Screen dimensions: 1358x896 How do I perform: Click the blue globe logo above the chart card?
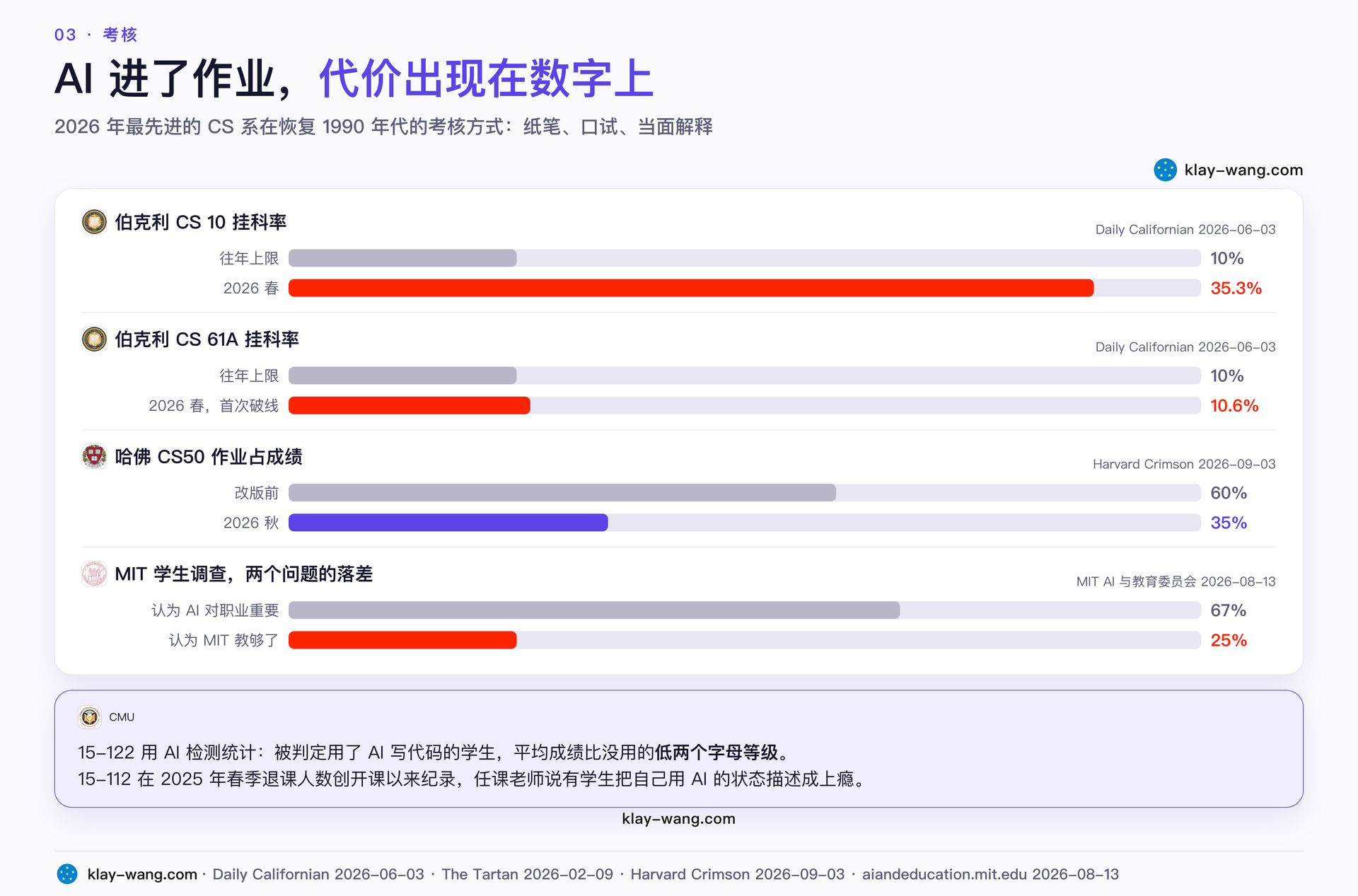(x=1165, y=170)
